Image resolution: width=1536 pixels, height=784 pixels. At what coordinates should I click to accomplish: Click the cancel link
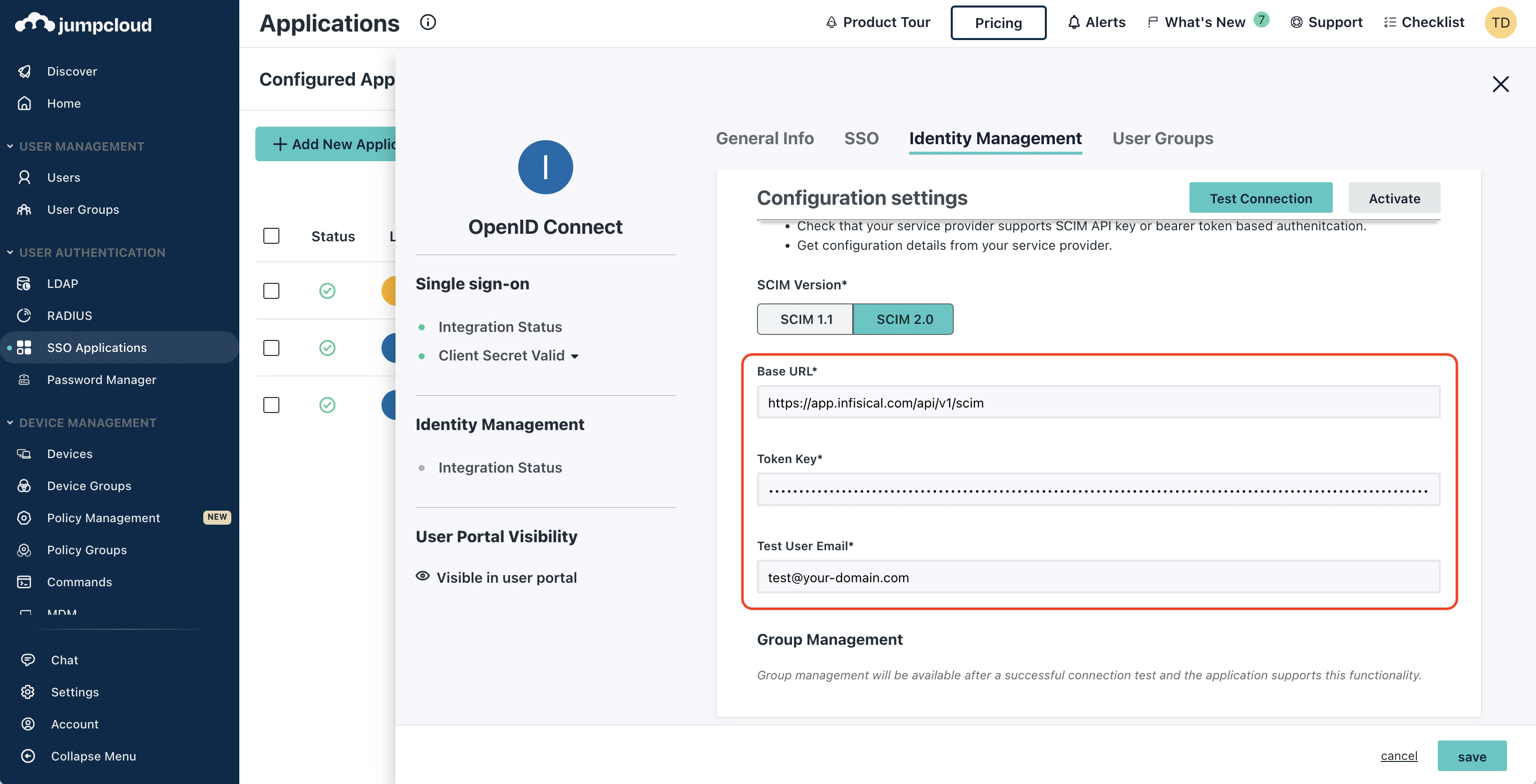click(x=1399, y=756)
